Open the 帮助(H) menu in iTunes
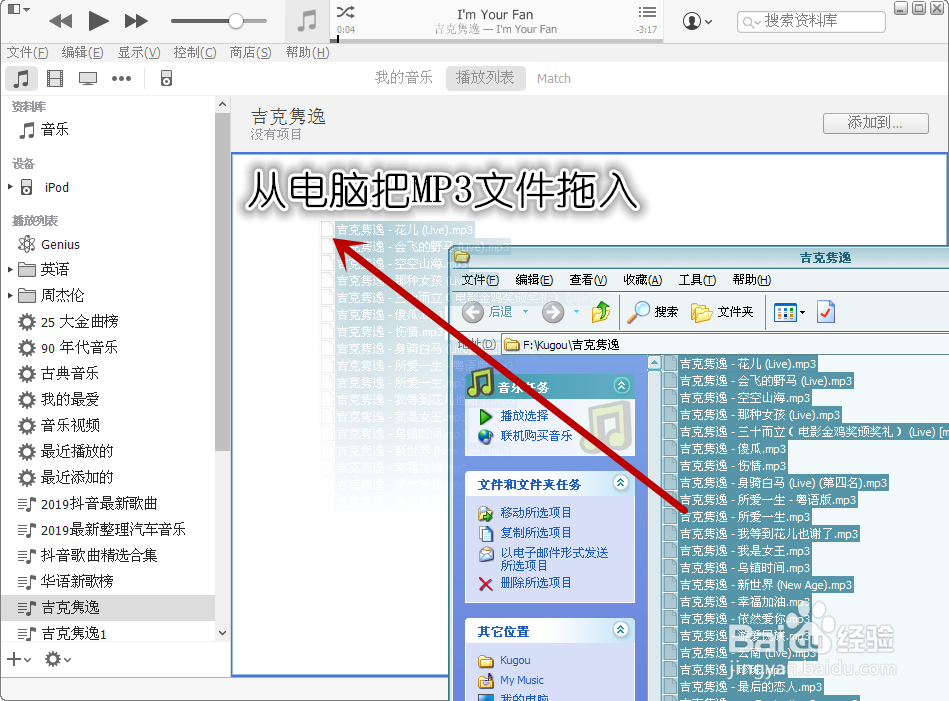Screen dimensions: 949x701 coord(307,53)
